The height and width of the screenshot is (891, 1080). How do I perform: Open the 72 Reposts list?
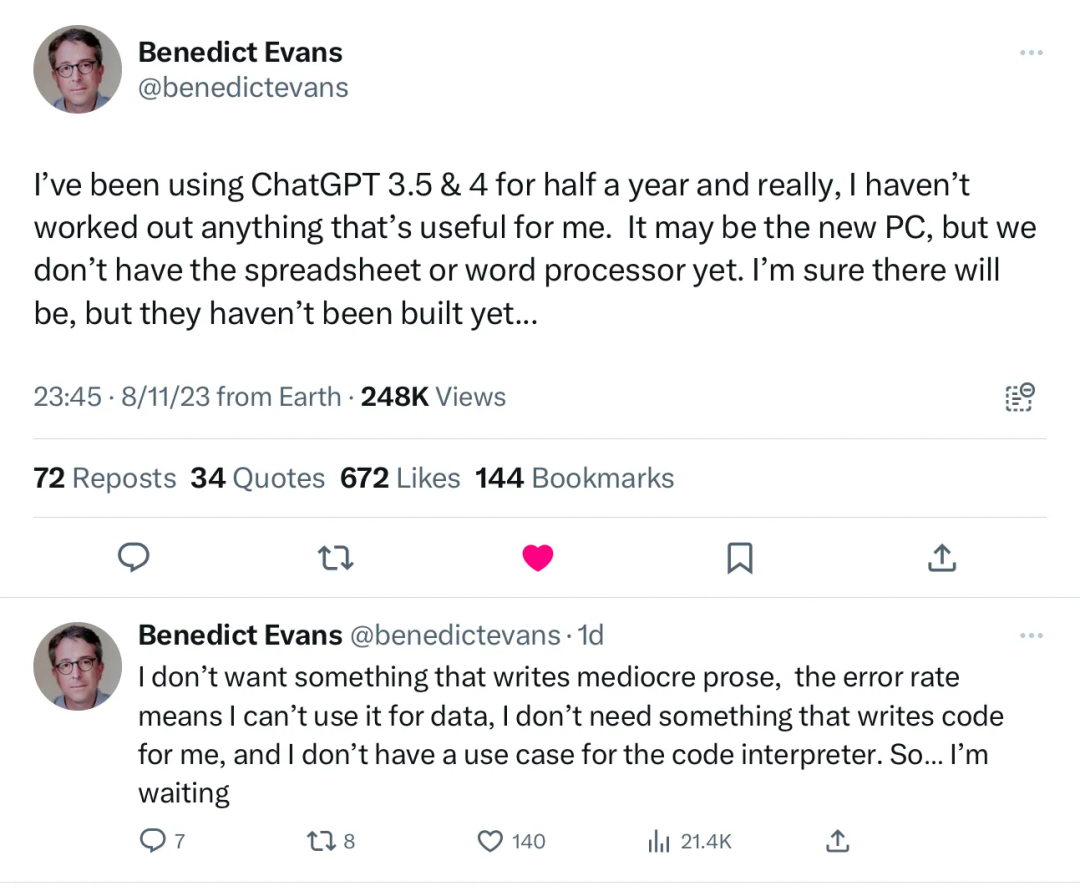105,478
